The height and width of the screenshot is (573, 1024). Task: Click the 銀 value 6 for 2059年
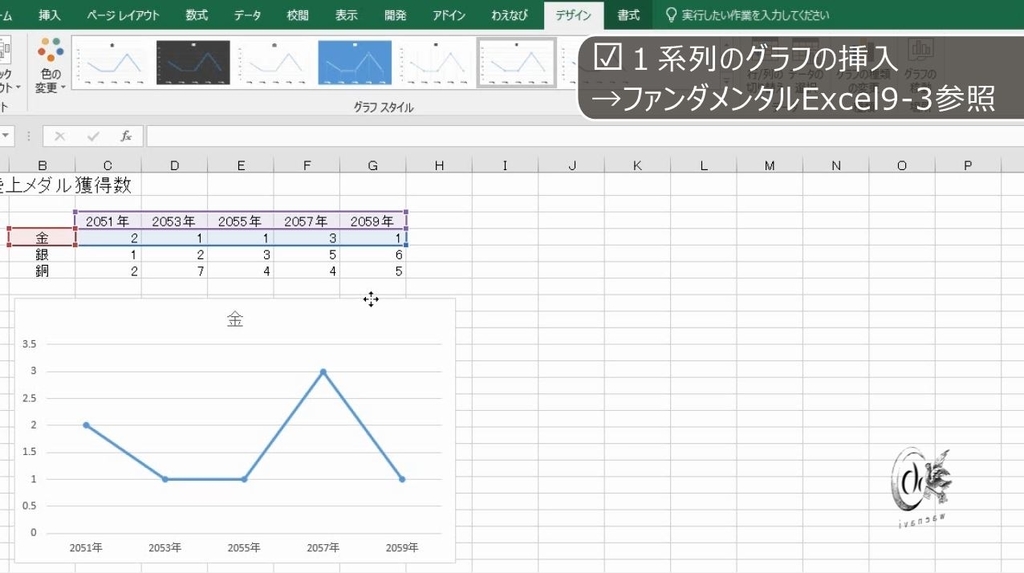point(373,255)
